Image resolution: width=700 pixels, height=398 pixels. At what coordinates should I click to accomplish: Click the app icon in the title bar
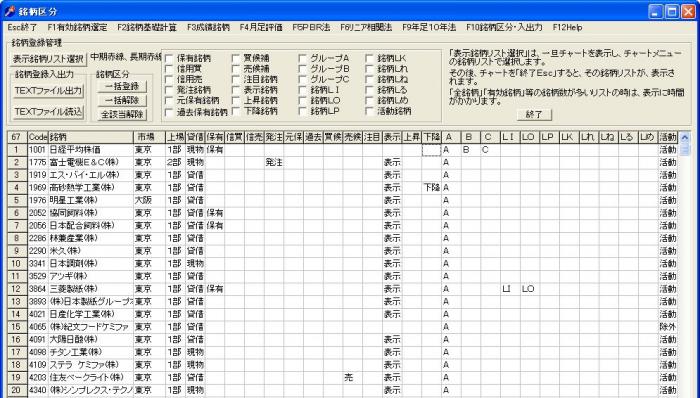tap(9, 11)
